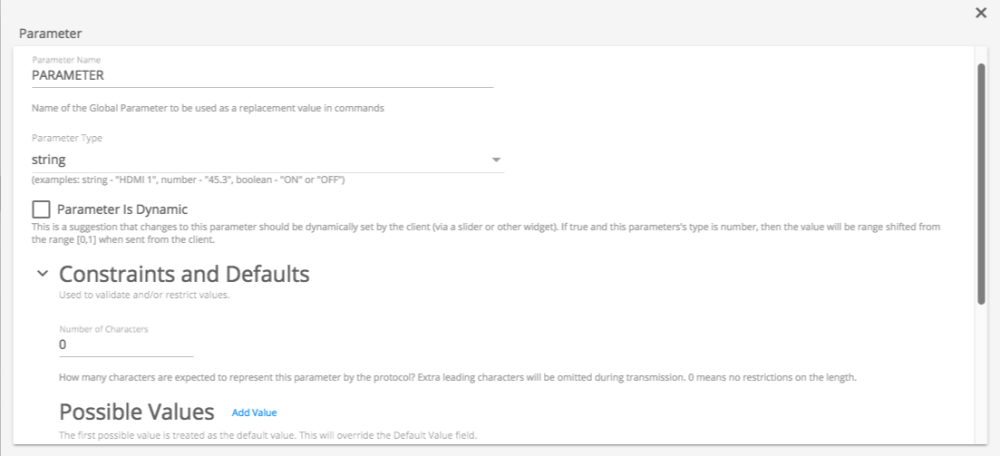The width and height of the screenshot is (1000, 456).
Task: Click the Add Value link
Action: point(254,412)
